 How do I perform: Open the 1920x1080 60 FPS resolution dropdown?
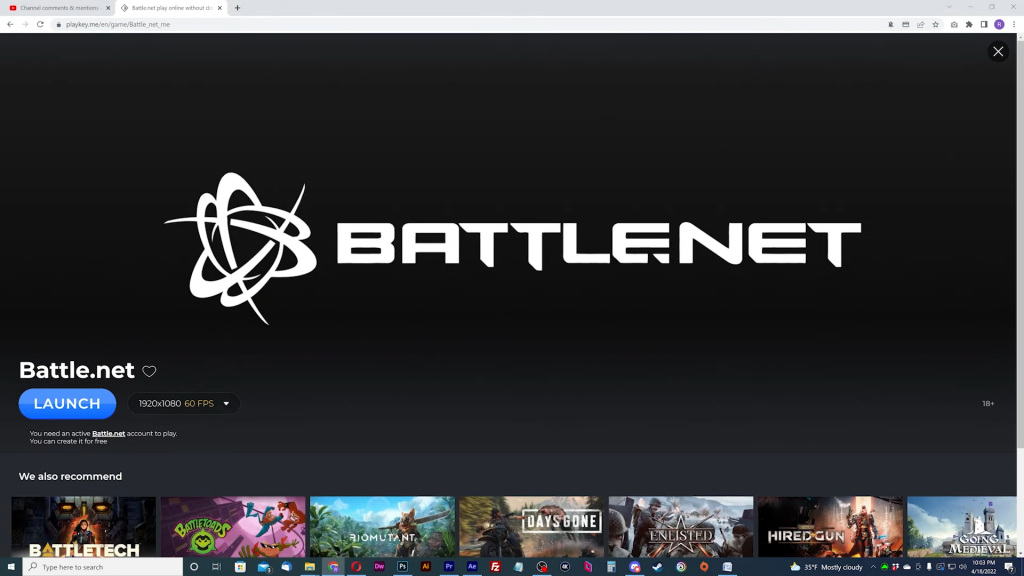(x=184, y=404)
